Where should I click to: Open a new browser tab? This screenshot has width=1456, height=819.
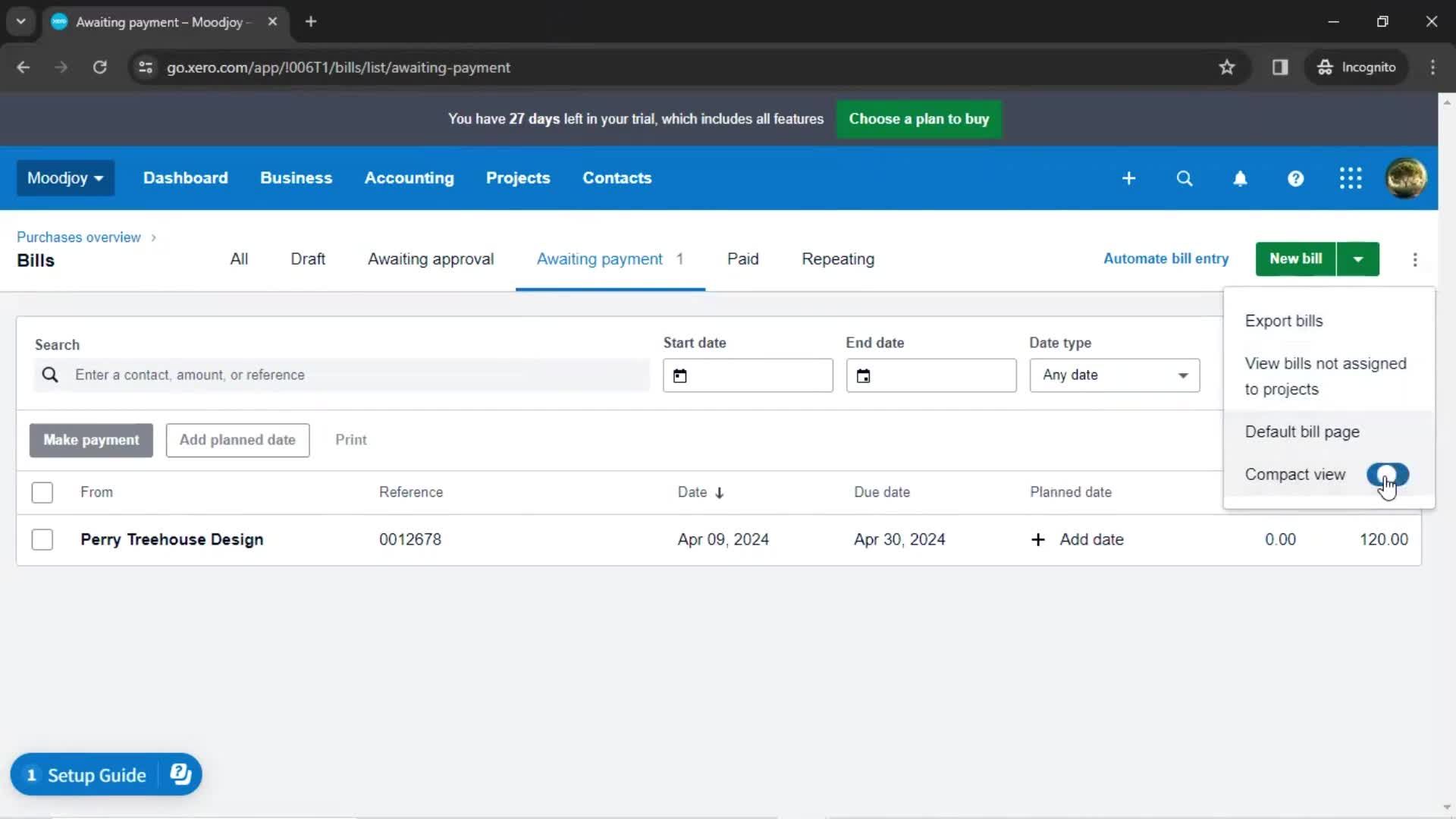[311, 21]
